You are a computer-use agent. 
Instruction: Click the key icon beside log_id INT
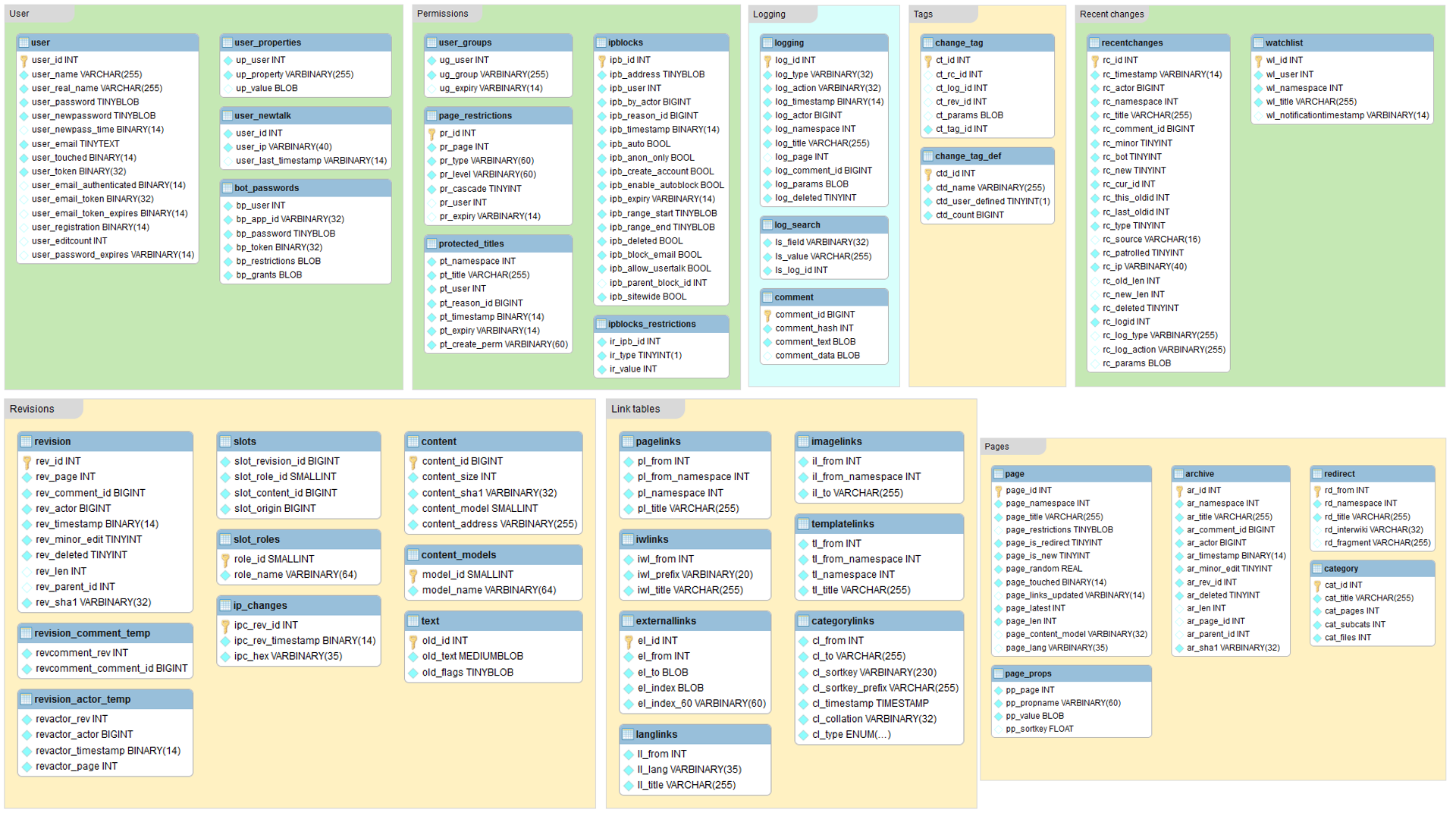click(x=767, y=61)
